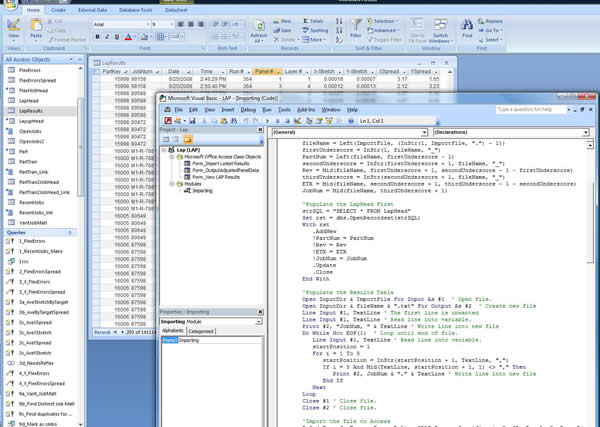Screen dimensions: 600x427
Task: Click the Design Mode icon in VBA toolbar
Action: tap(297, 121)
